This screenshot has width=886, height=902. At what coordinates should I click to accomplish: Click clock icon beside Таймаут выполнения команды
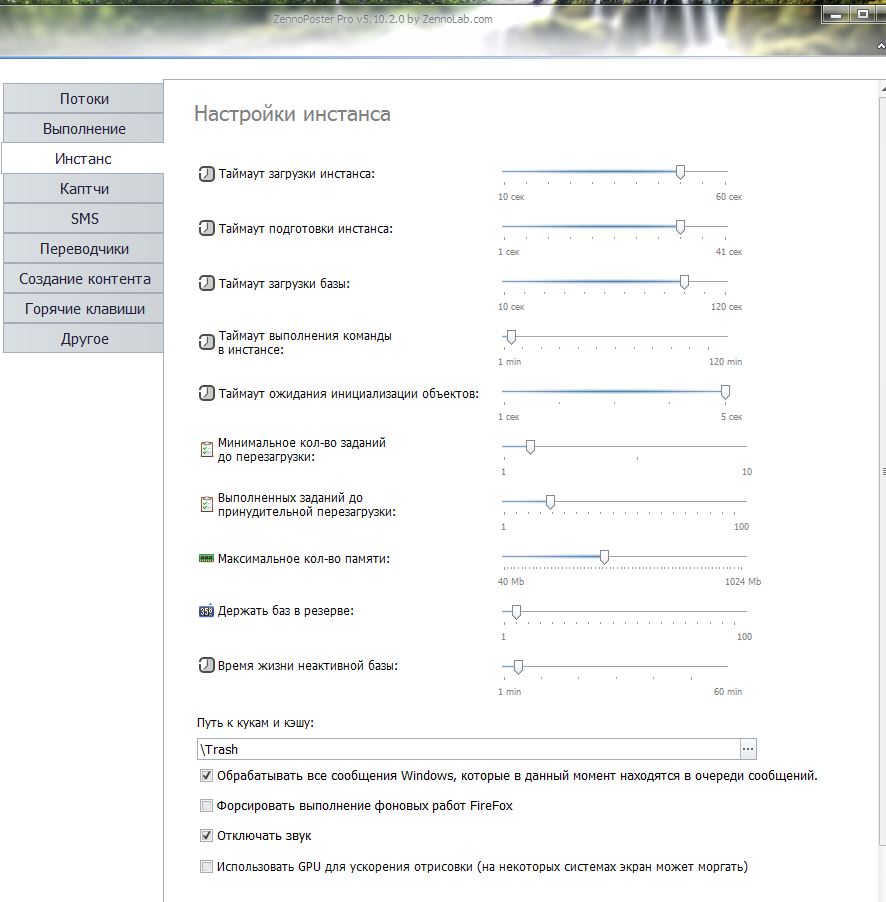(x=206, y=342)
